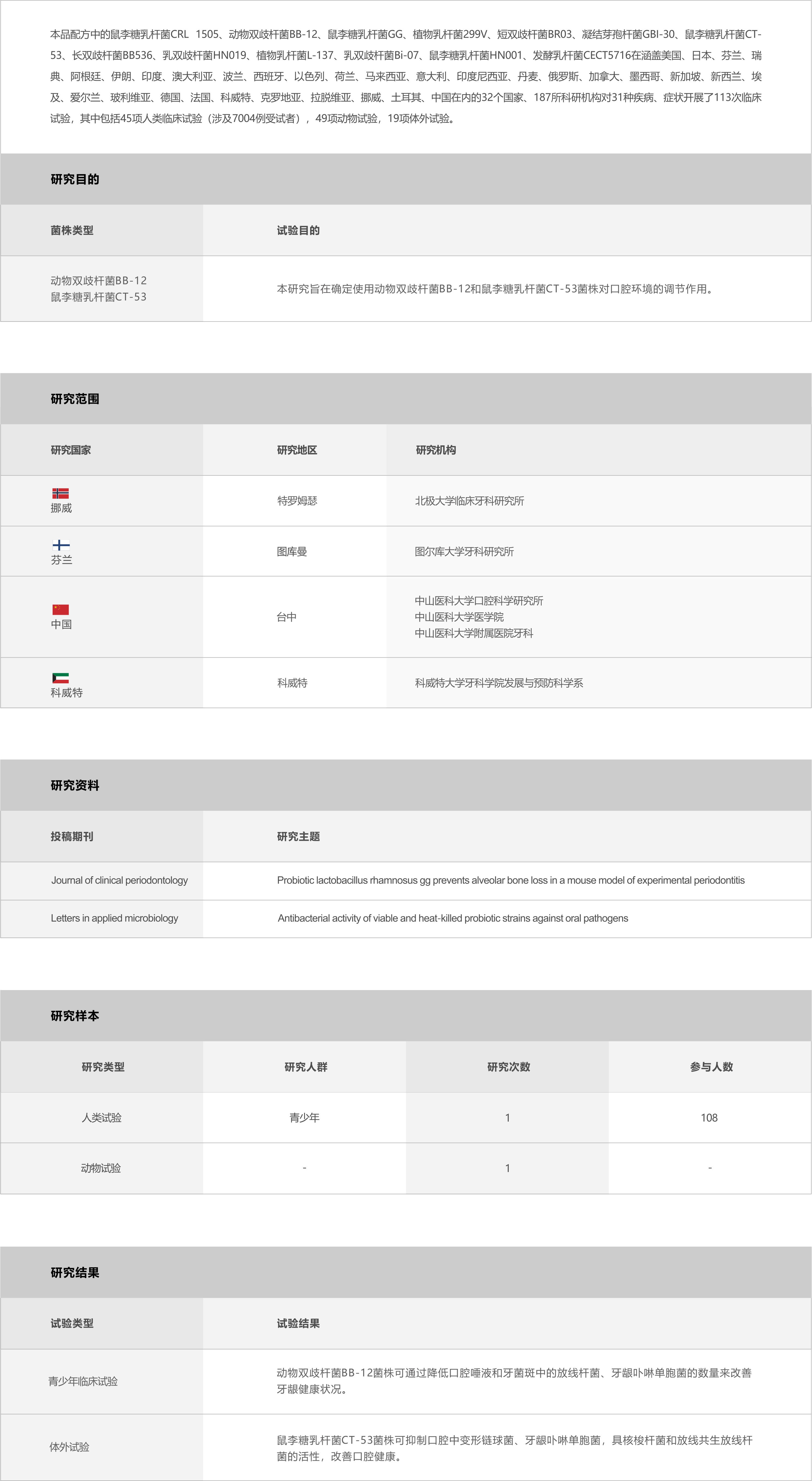Click the 中国 country label
The image size is (812, 1481).
coord(61,624)
